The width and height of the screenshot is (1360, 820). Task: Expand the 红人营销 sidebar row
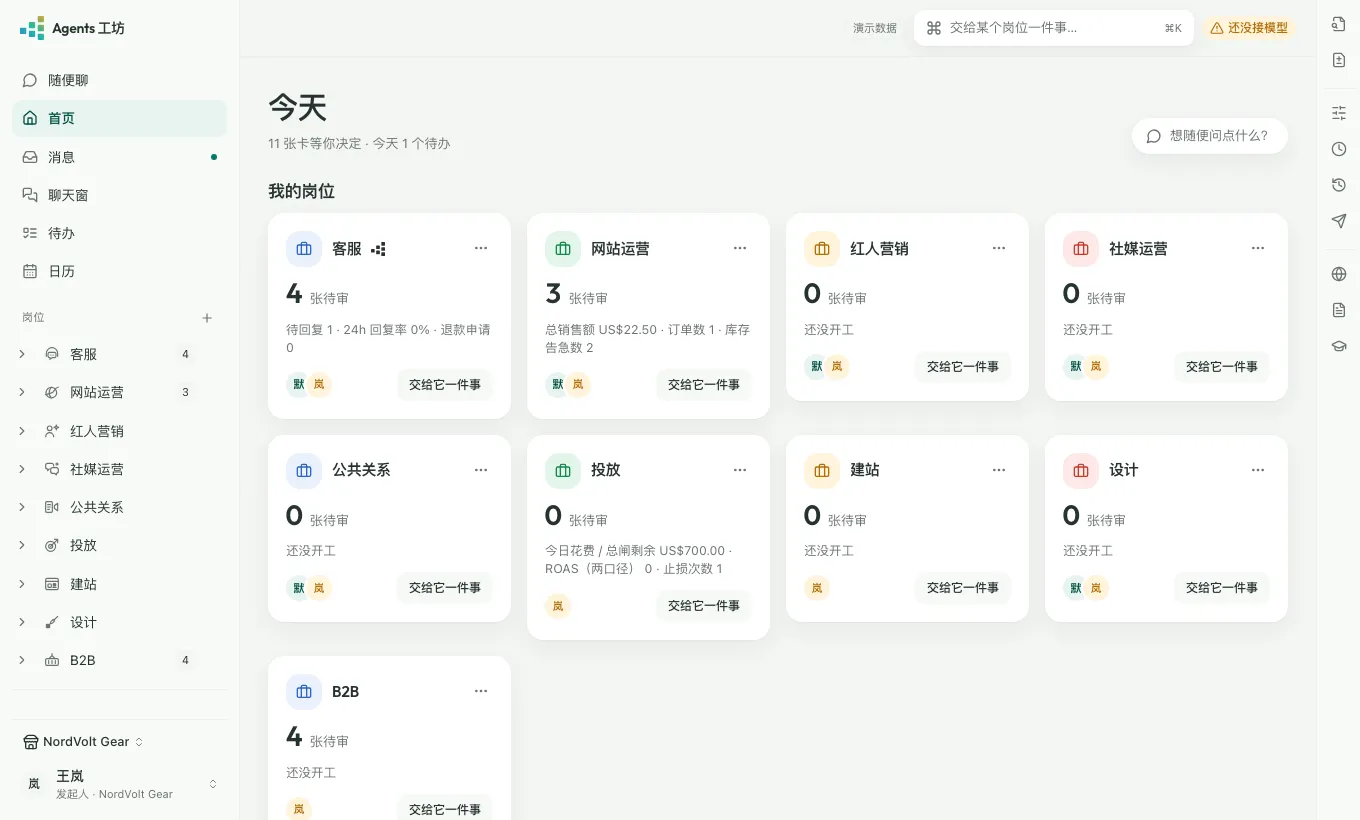coord(22,431)
